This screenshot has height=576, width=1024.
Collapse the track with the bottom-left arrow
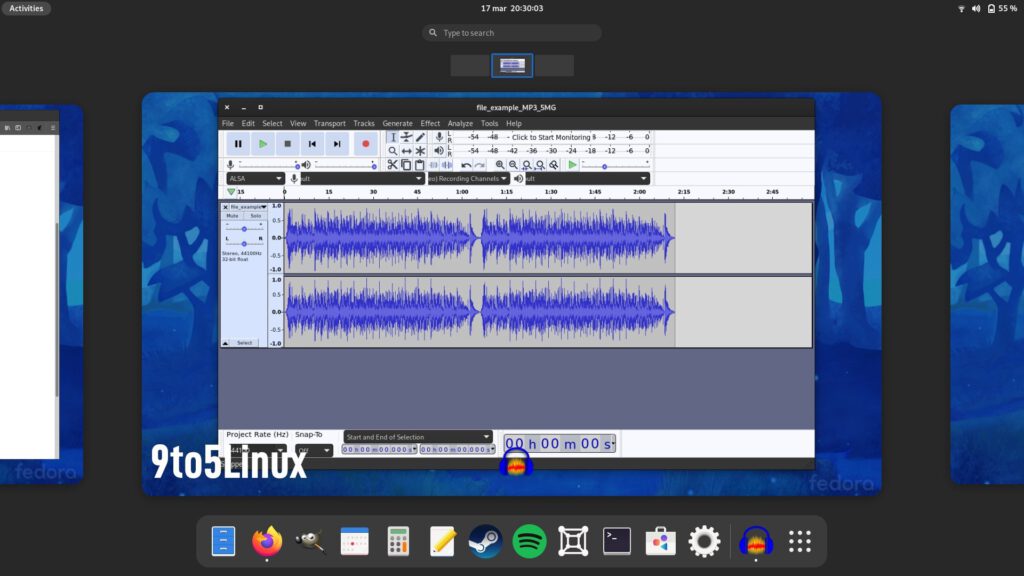coord(225,343)
